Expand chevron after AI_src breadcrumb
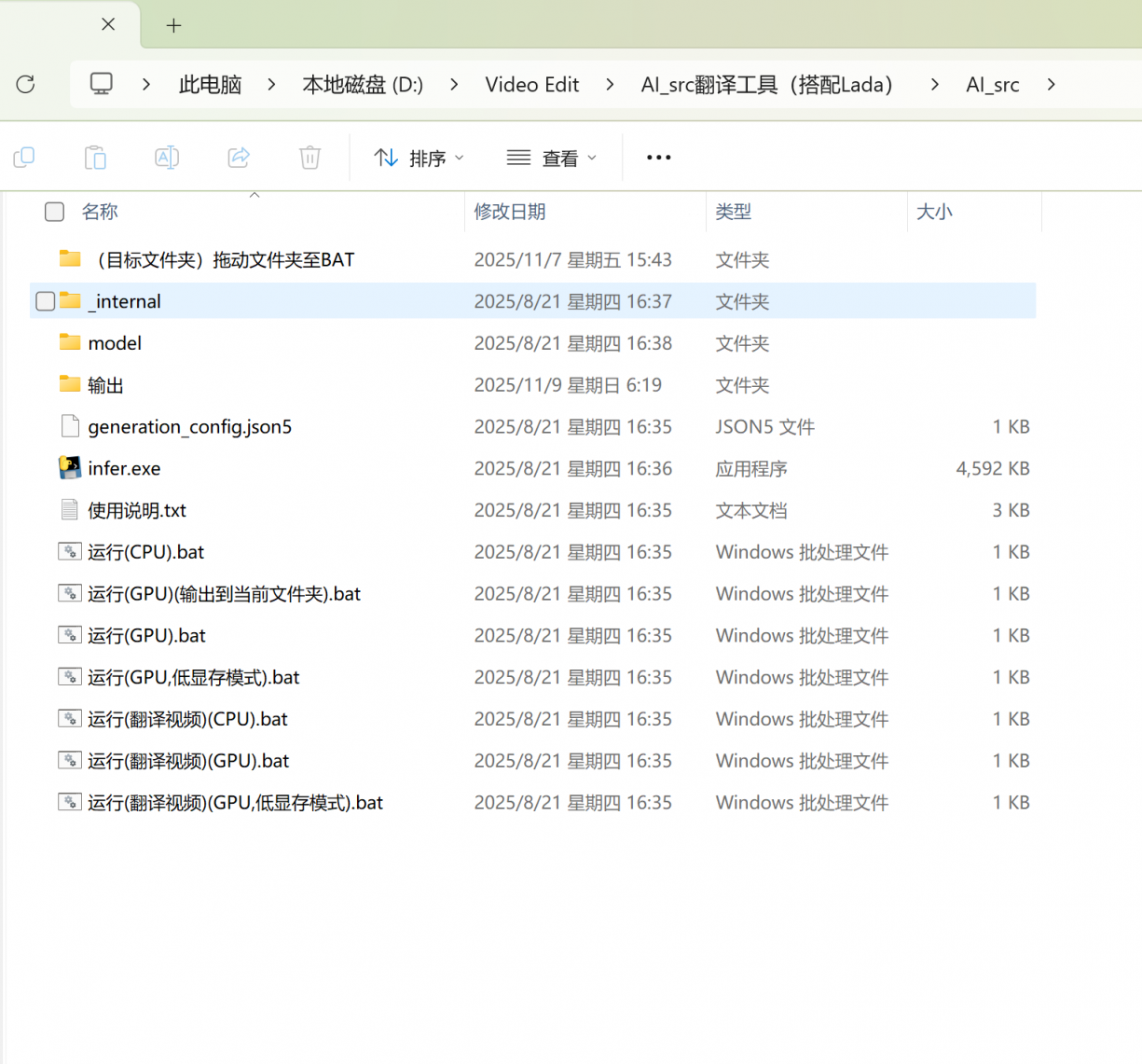Screen dimensions: 1142x1064 1052,85
